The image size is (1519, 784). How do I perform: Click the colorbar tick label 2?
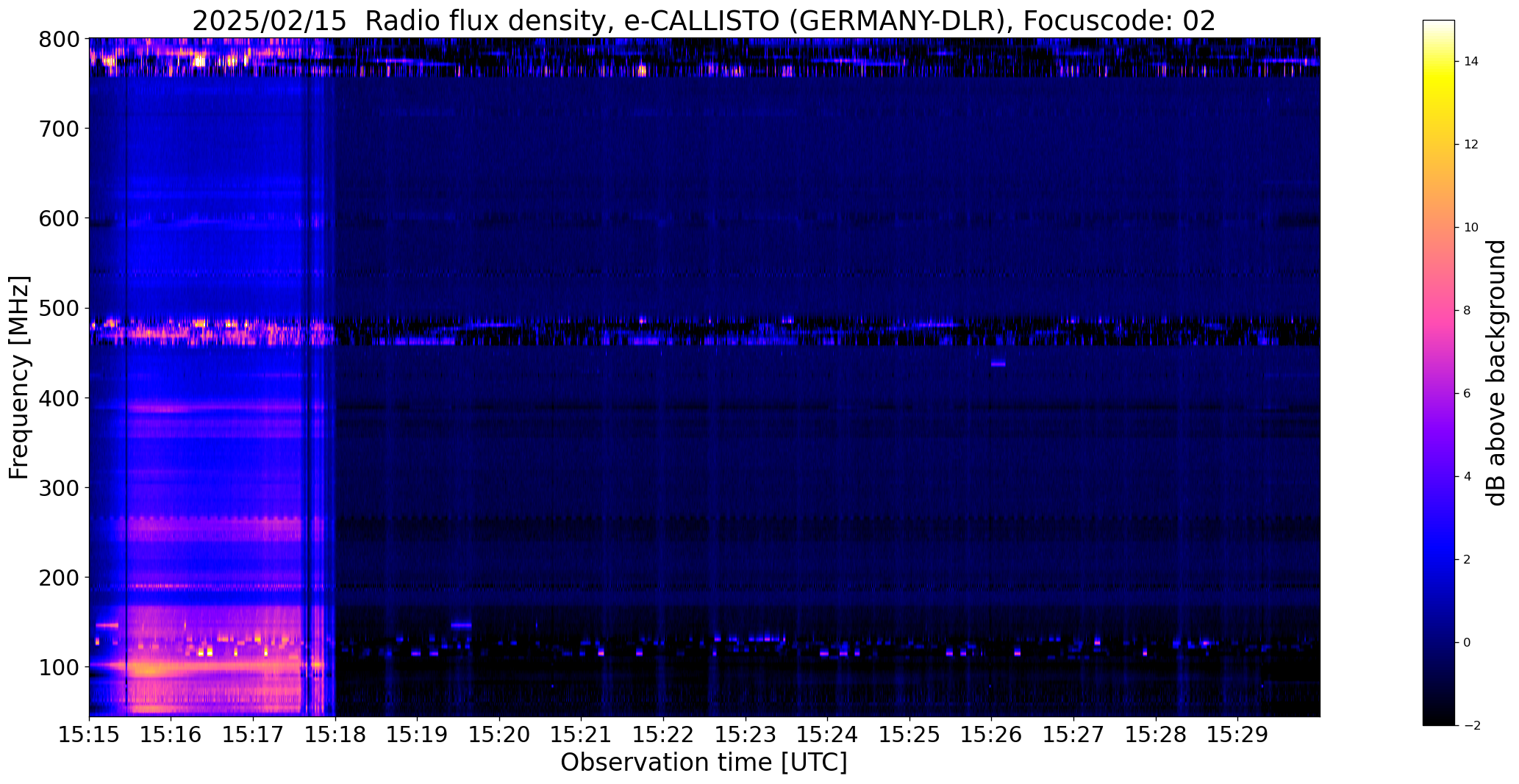(x=1468, y=560)
